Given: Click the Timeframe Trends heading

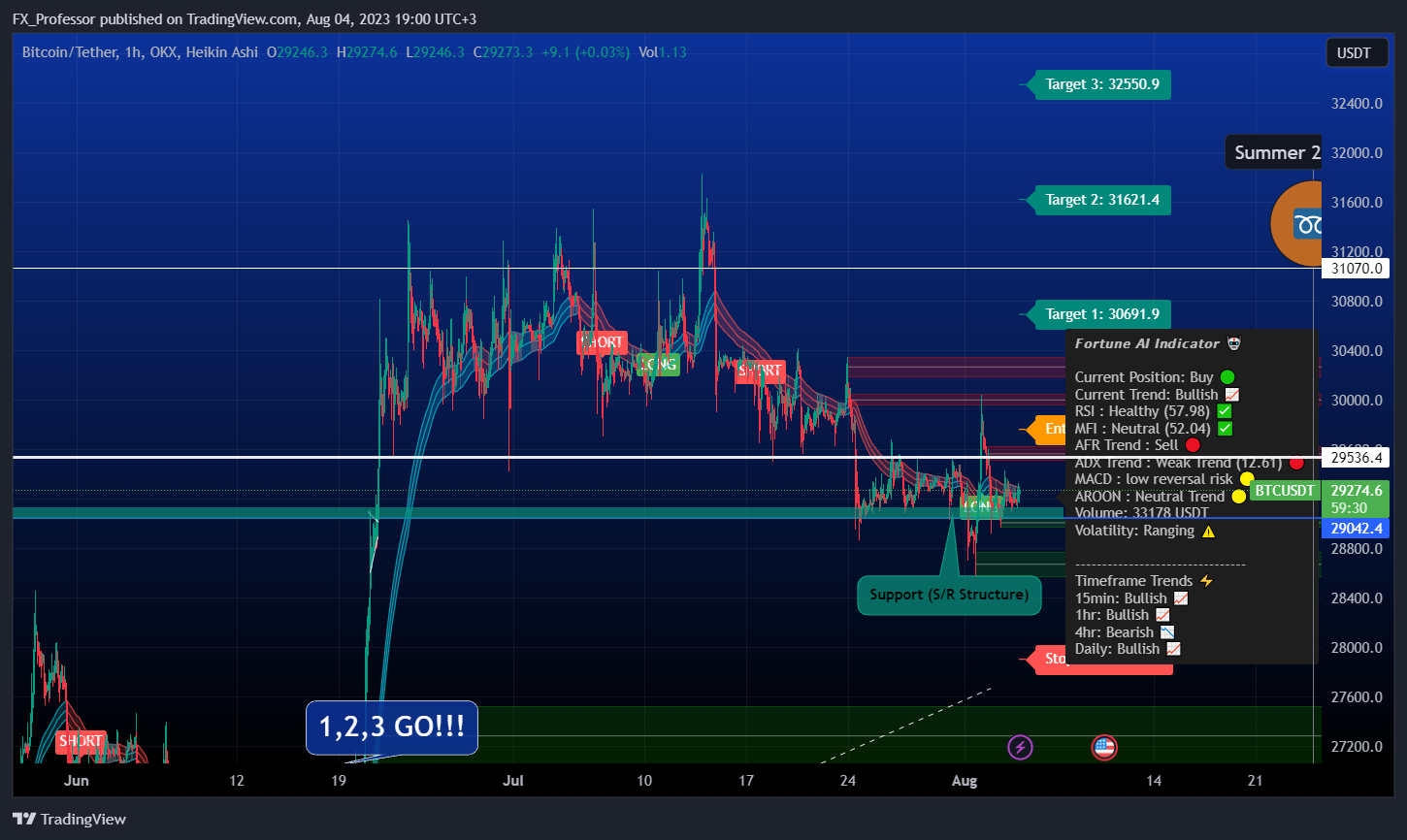Looking at the screenshot, I should click(x=1133, y=581).
